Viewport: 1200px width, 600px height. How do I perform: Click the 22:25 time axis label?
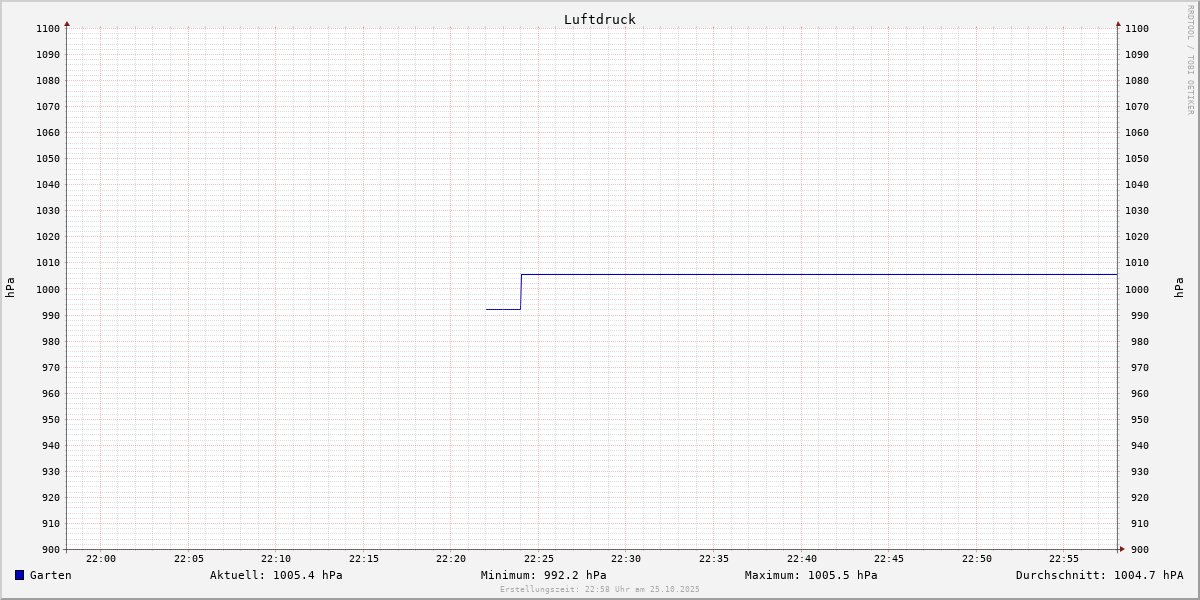(x=538, y=559)
